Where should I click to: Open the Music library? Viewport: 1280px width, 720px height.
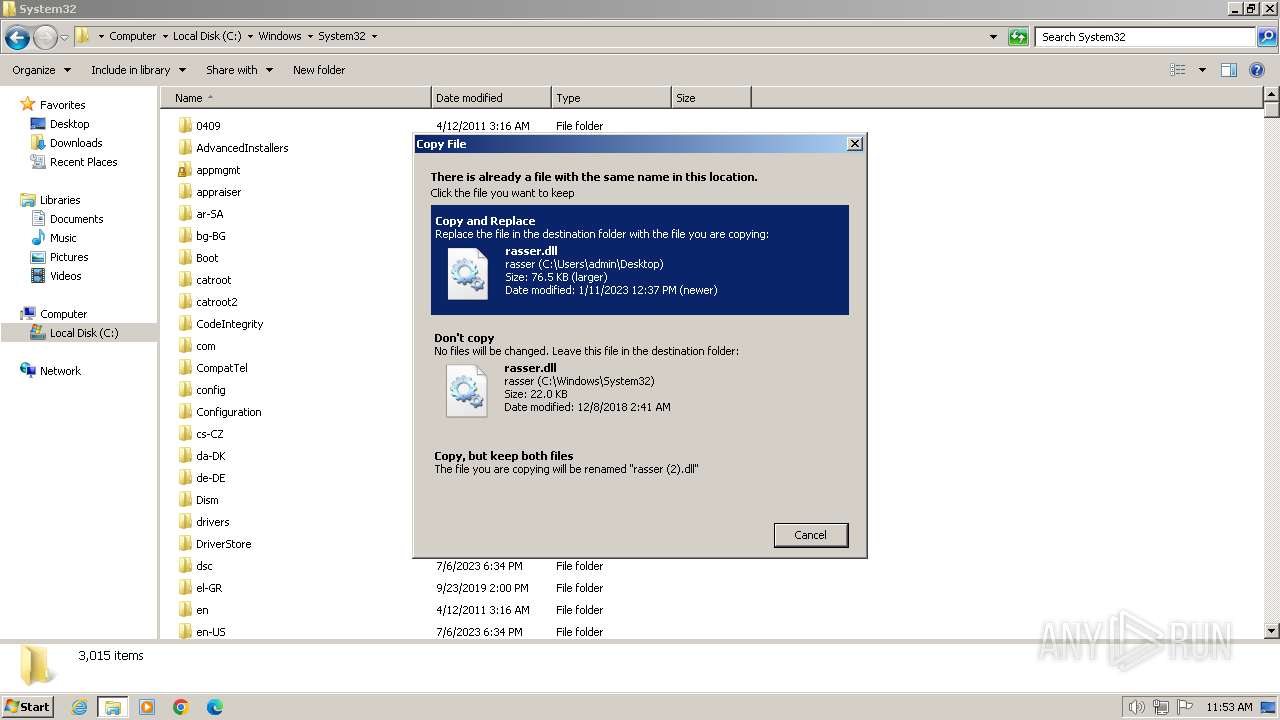[63, 238]
